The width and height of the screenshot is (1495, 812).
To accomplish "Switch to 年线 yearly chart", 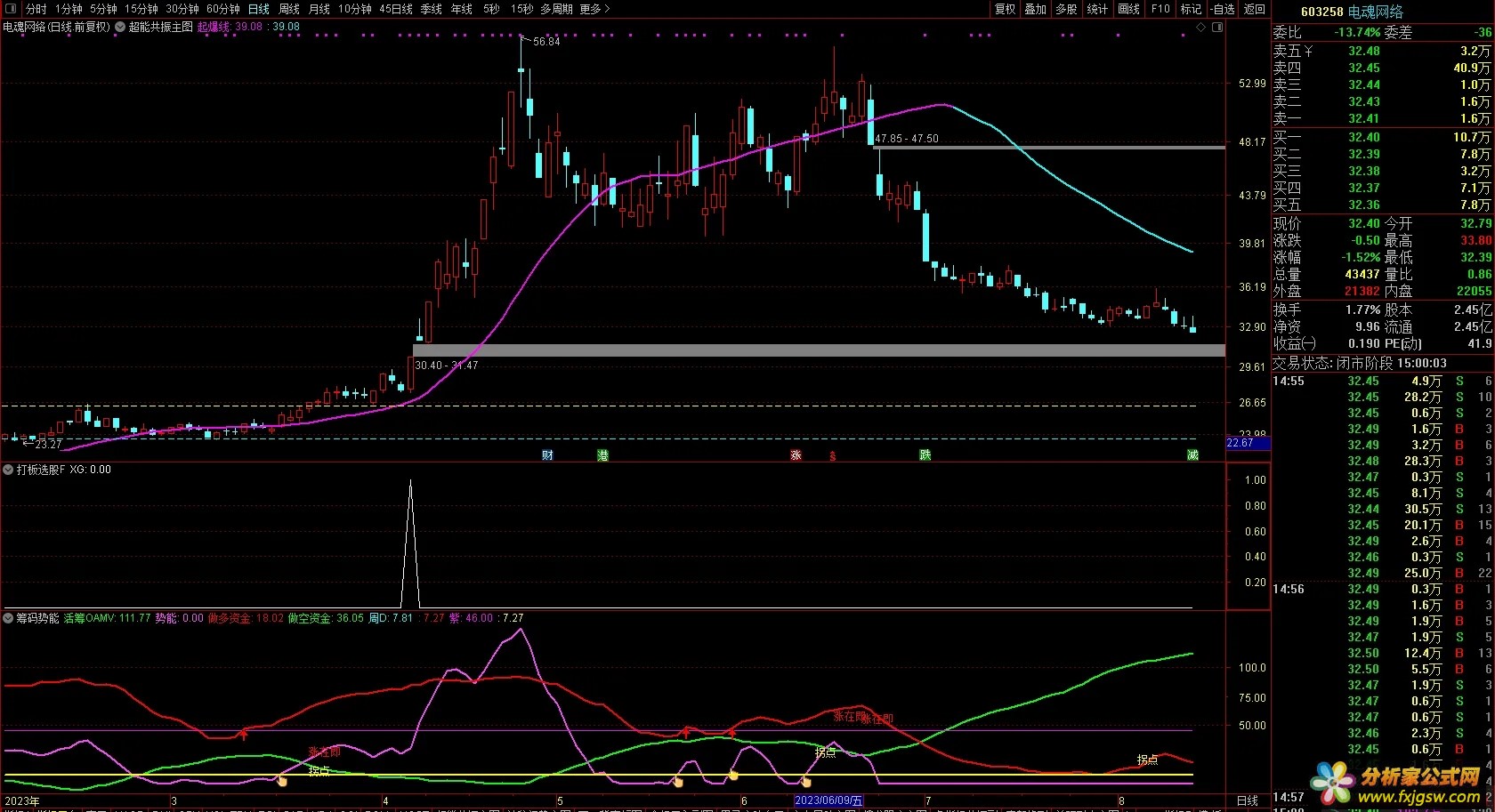I will [x=462, y=9].
